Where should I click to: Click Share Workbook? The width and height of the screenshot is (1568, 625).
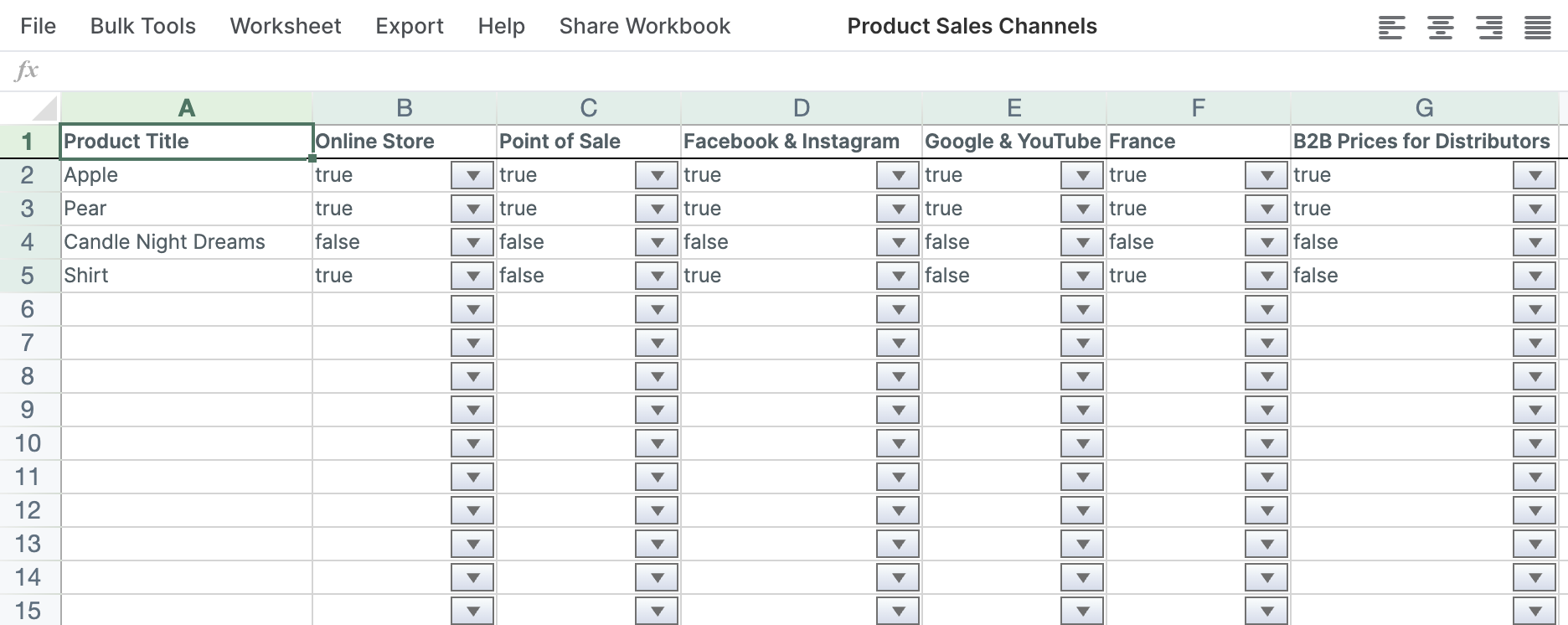[x=645, y=26]
